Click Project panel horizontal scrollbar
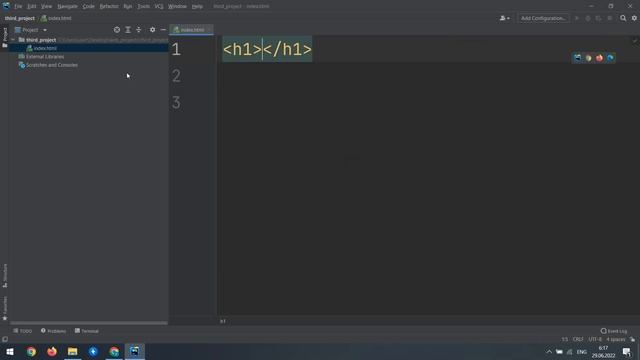Image resolution: width=640 pixels, height=360 pixels. click(x=89, y=323)
